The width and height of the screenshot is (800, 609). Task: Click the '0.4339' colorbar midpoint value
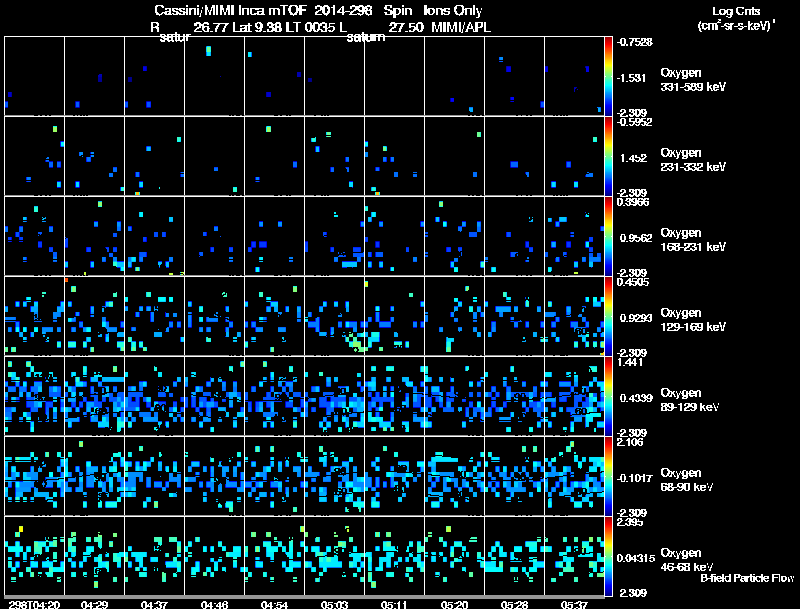coord(636,398)
